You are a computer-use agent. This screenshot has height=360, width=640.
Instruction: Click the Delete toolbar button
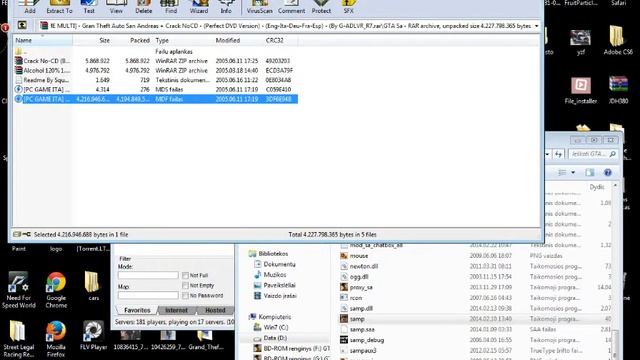click(144, 7)
